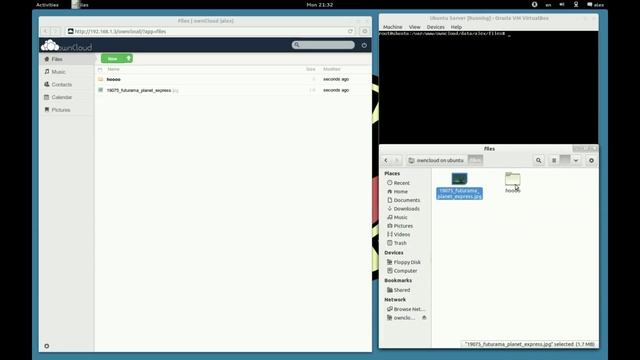The image size is (640, 360).
Task: Open the Files manager gear menu
Action: click(x=591, y=160)
